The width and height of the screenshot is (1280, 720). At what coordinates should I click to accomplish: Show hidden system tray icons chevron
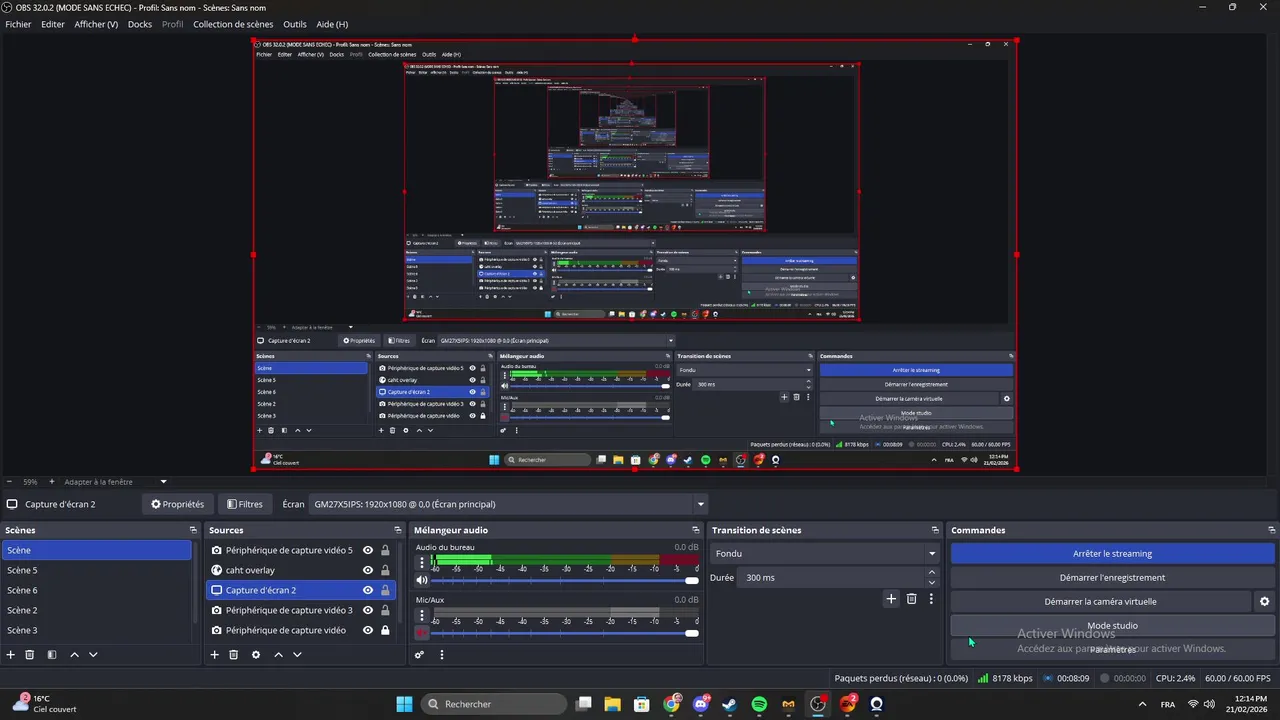click(x=1142, y=704)
